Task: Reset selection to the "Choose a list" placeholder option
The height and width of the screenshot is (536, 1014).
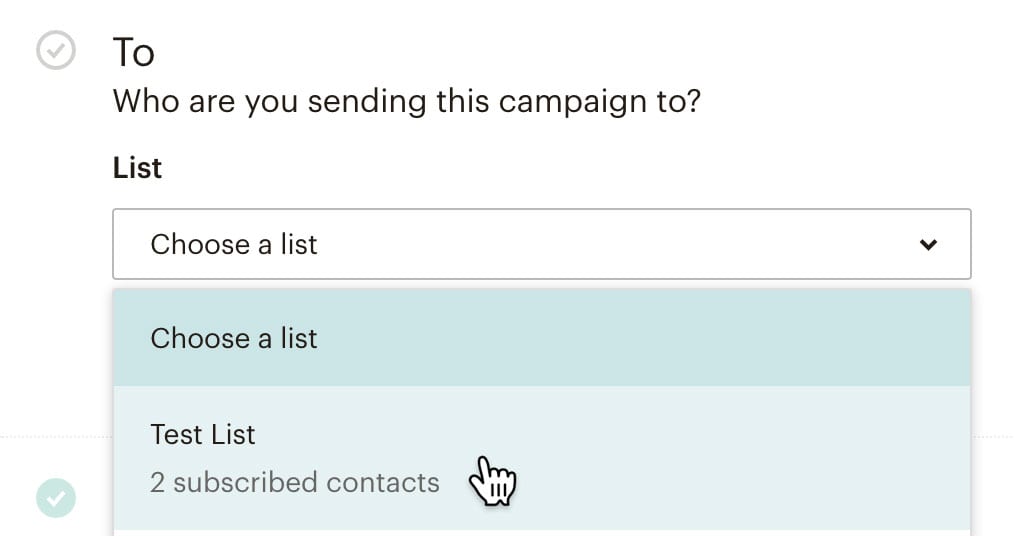Action: [541, 338]
